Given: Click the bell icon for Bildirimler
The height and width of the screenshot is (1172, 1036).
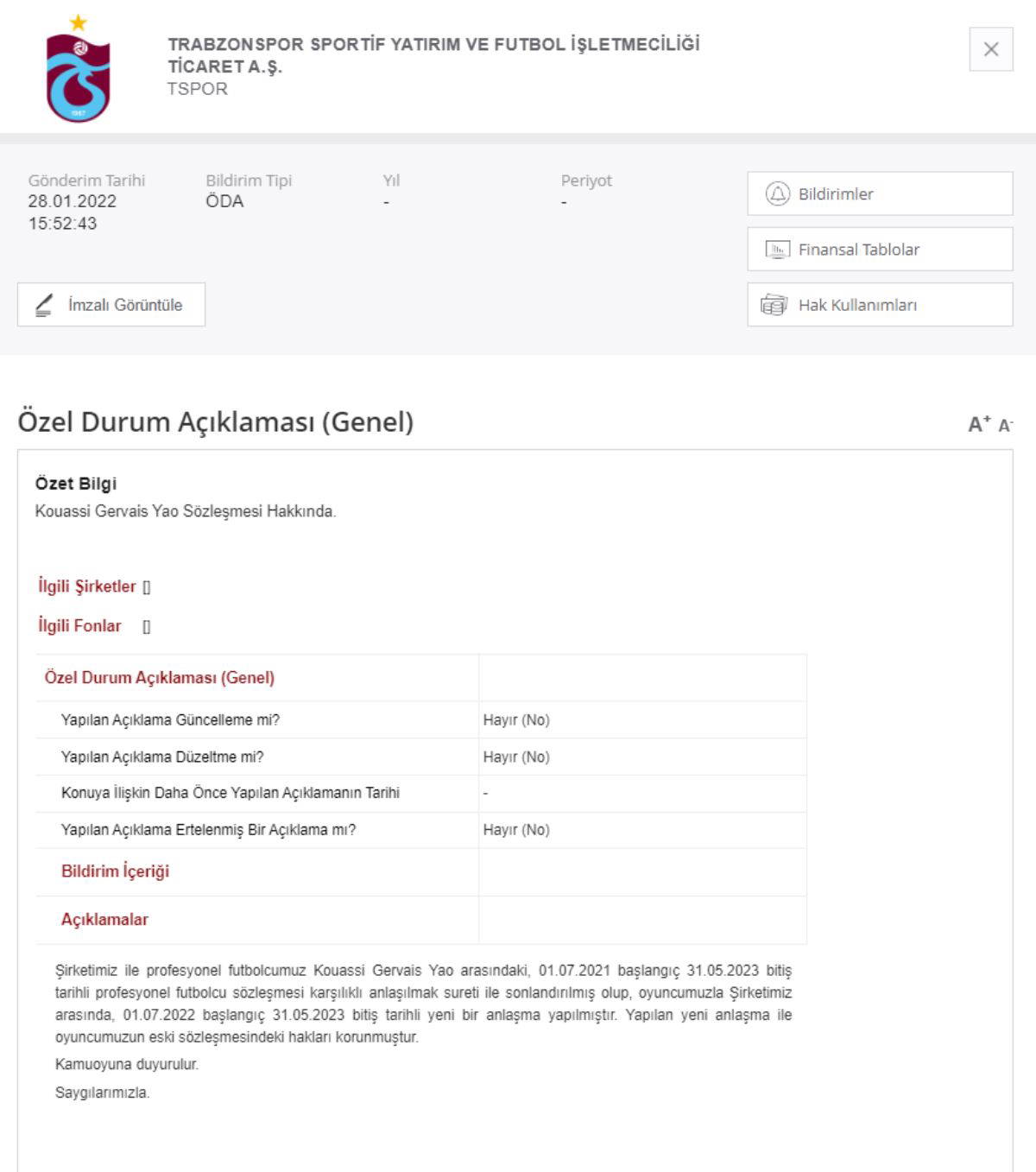Looking at the screenshot, I should pos(777,193).
